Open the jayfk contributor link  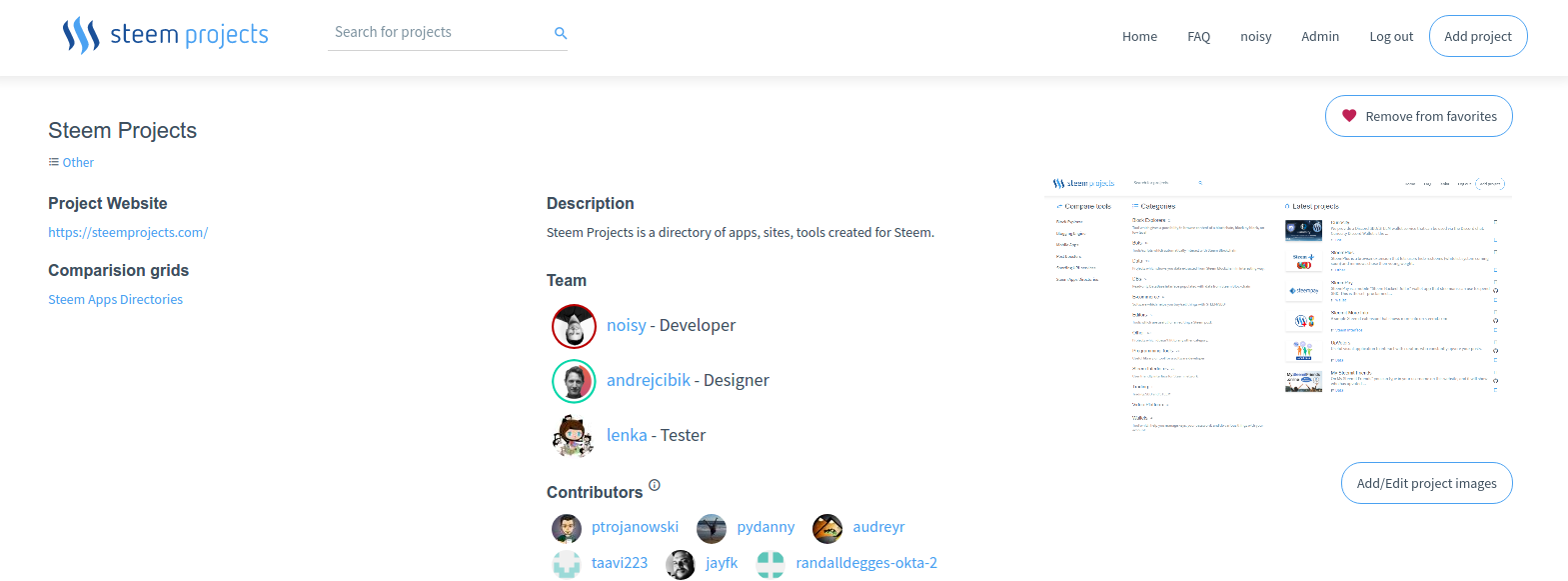click(722, 563)
